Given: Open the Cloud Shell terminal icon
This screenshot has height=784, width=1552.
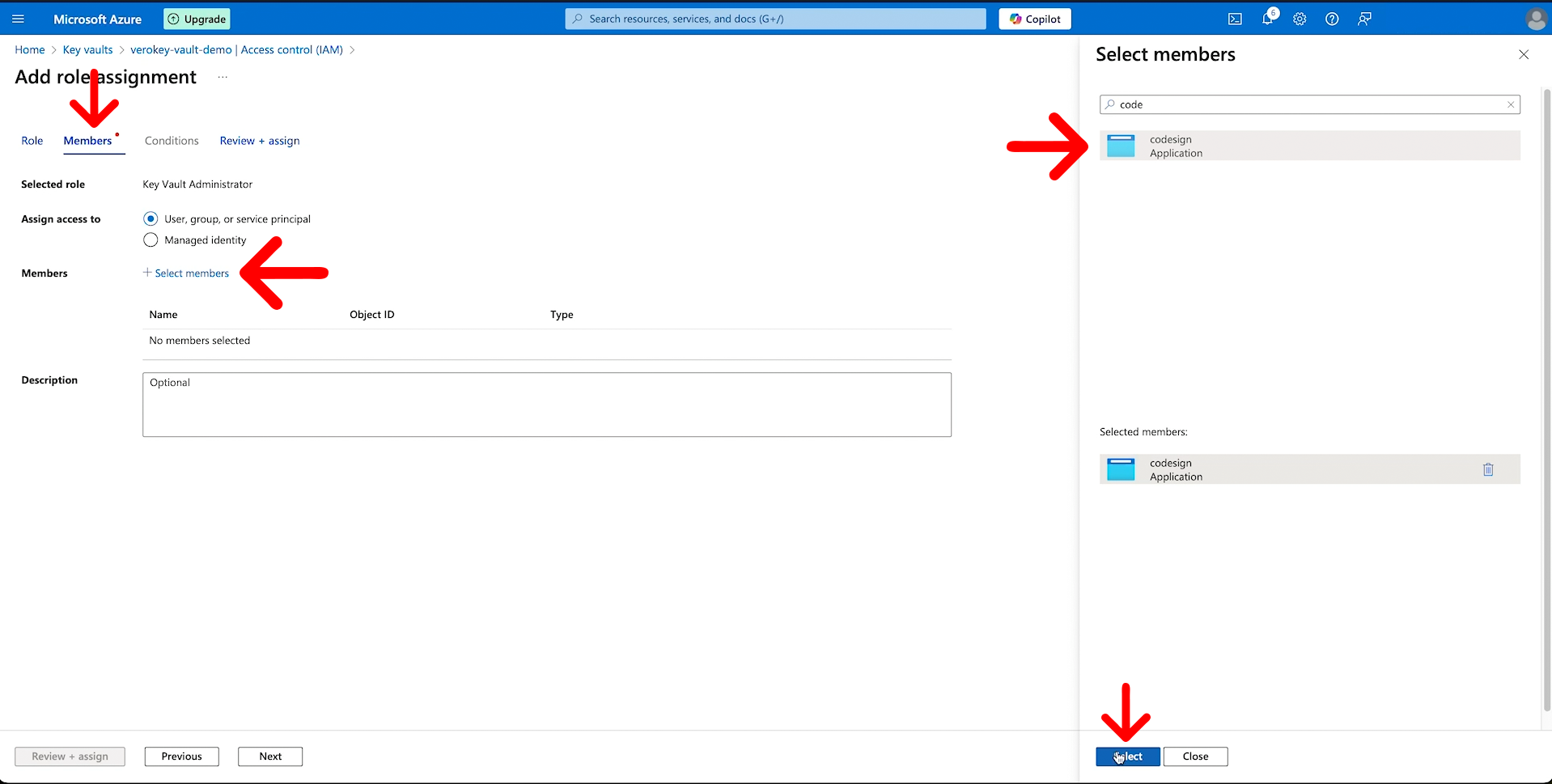Looking at the screenshot, I should point(1234,19).
